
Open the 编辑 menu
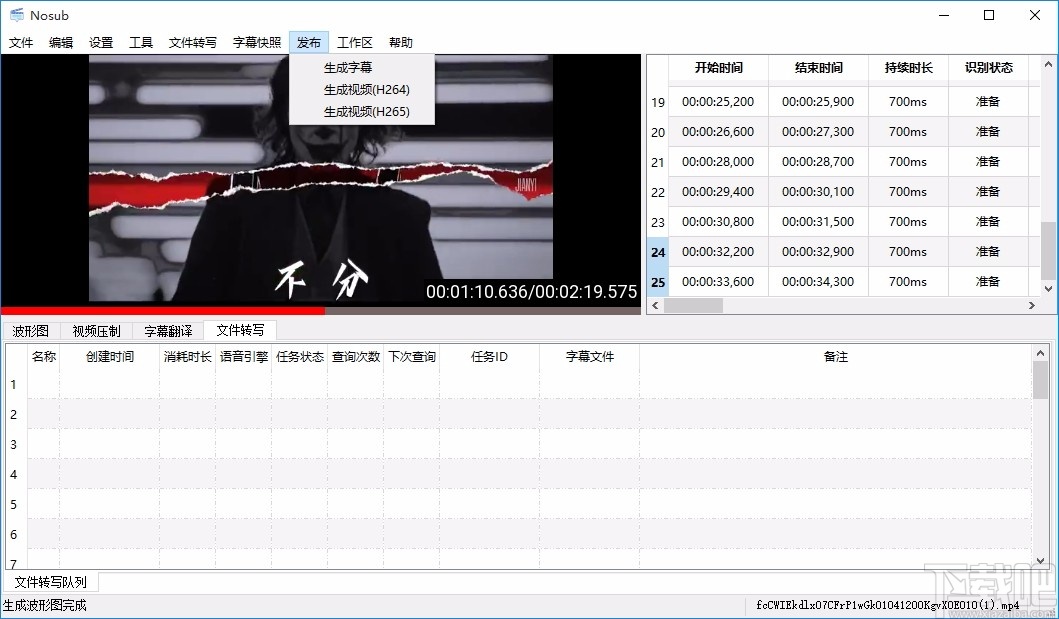(61, 43)
